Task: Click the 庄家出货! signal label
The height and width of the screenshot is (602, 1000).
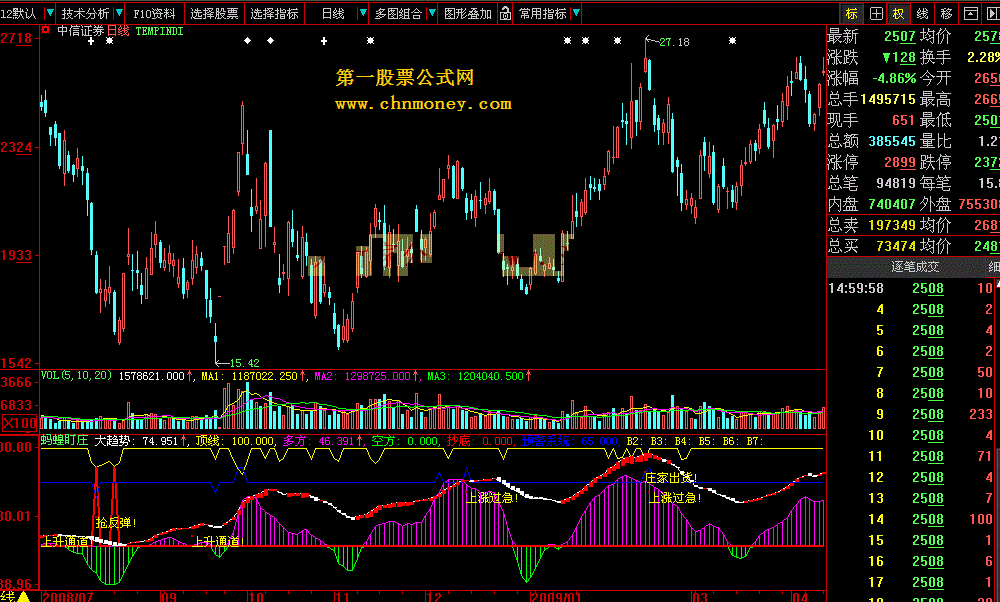Action: pos(670,478)
